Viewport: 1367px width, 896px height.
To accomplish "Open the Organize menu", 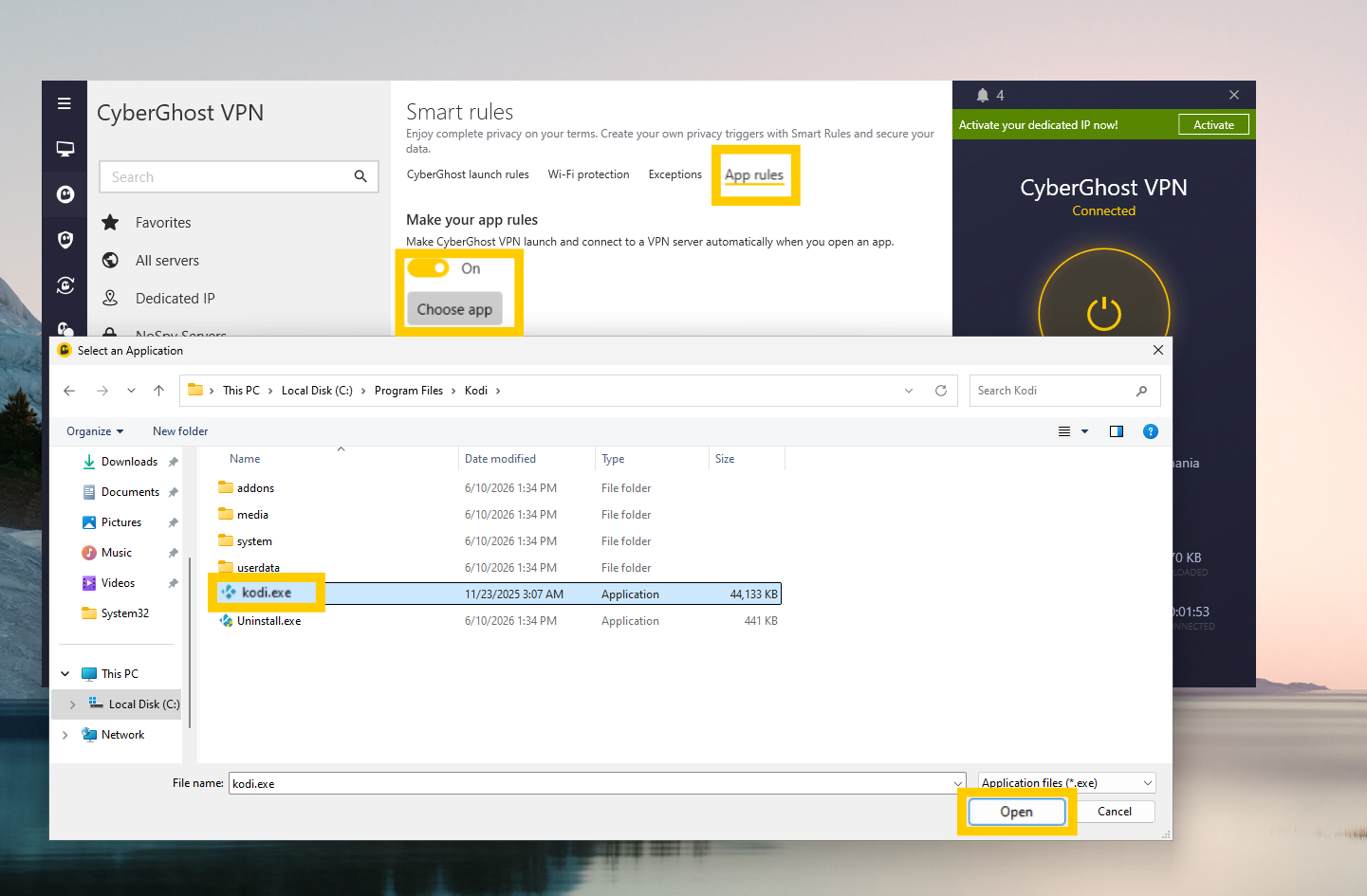I will coord(95,431).
